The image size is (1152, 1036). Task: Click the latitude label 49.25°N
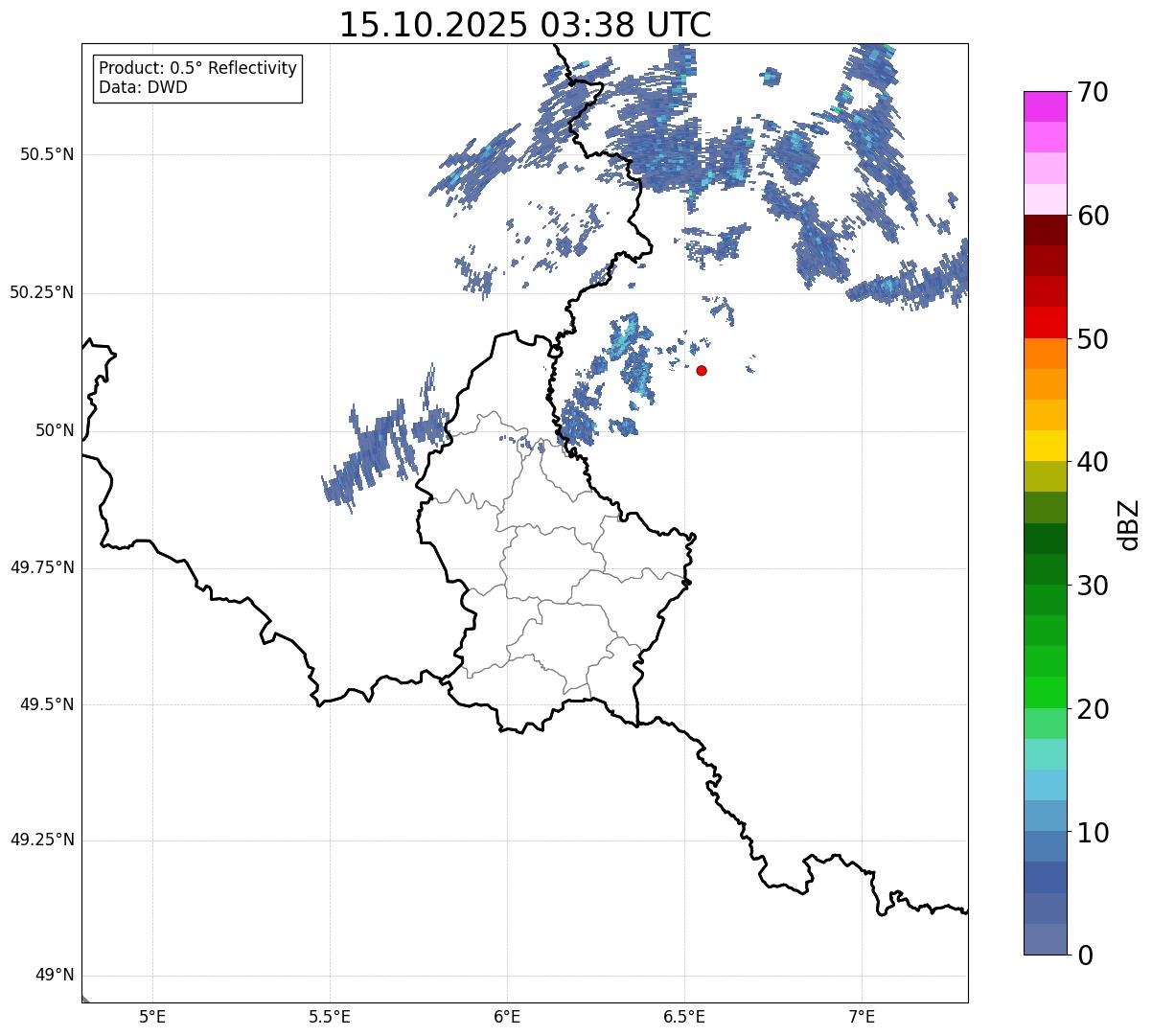click(x=42, y=840)
